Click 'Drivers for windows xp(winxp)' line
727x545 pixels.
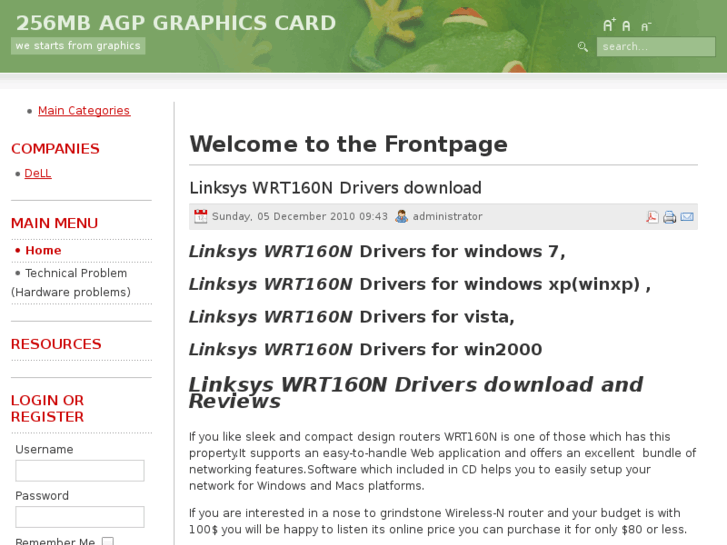[x=420, y=284]
